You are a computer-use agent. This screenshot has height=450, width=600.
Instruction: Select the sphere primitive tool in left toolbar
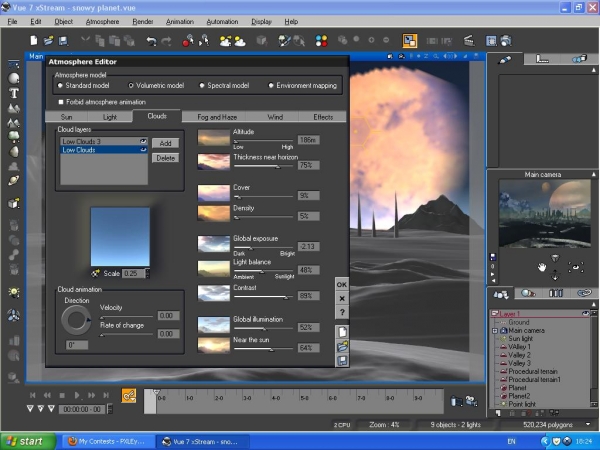point(14,78)
